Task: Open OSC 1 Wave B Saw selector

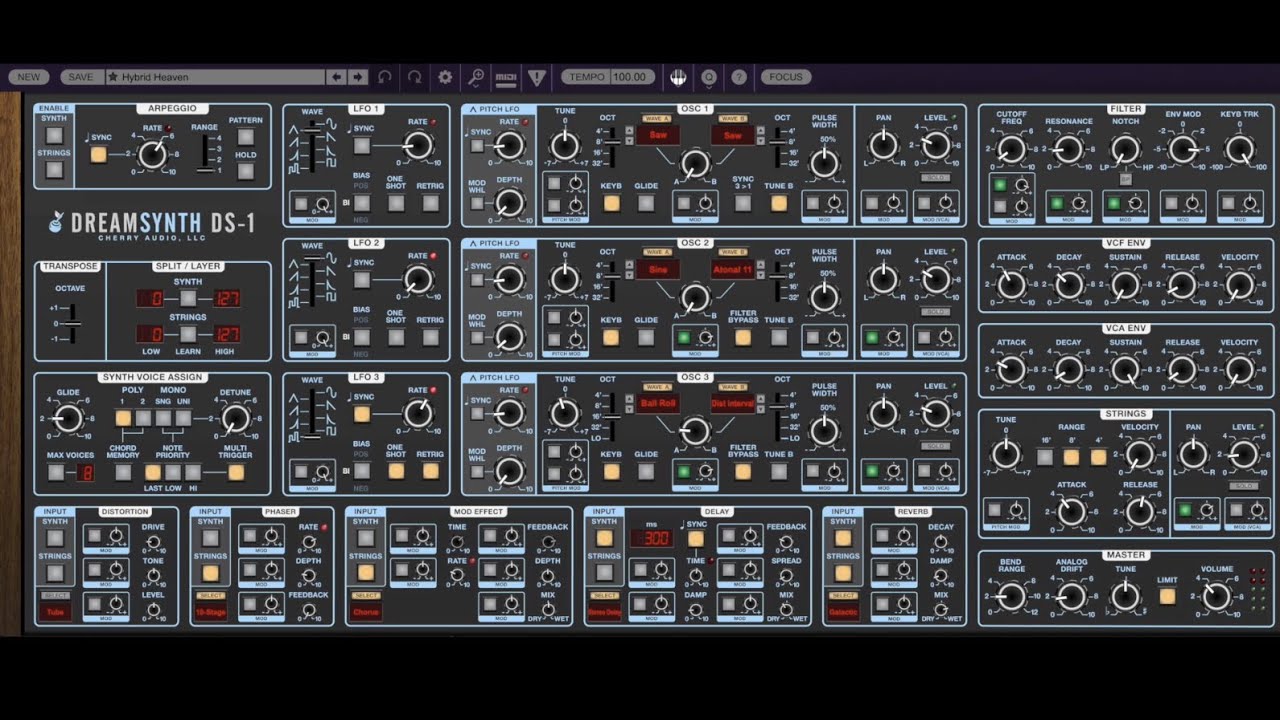Action: (733, 135)
